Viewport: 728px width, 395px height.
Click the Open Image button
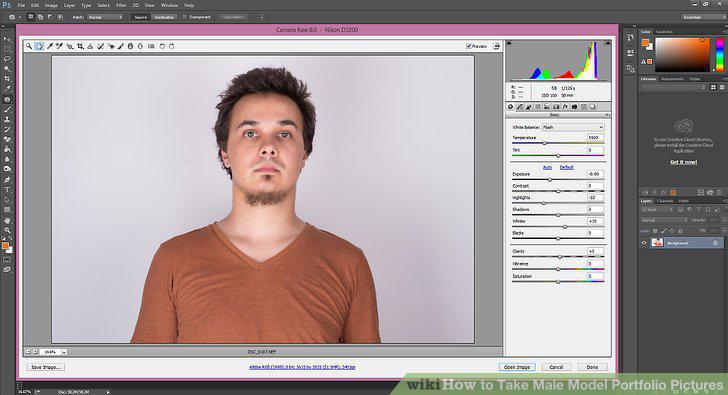pyautogui.click(x=517, y=367)
